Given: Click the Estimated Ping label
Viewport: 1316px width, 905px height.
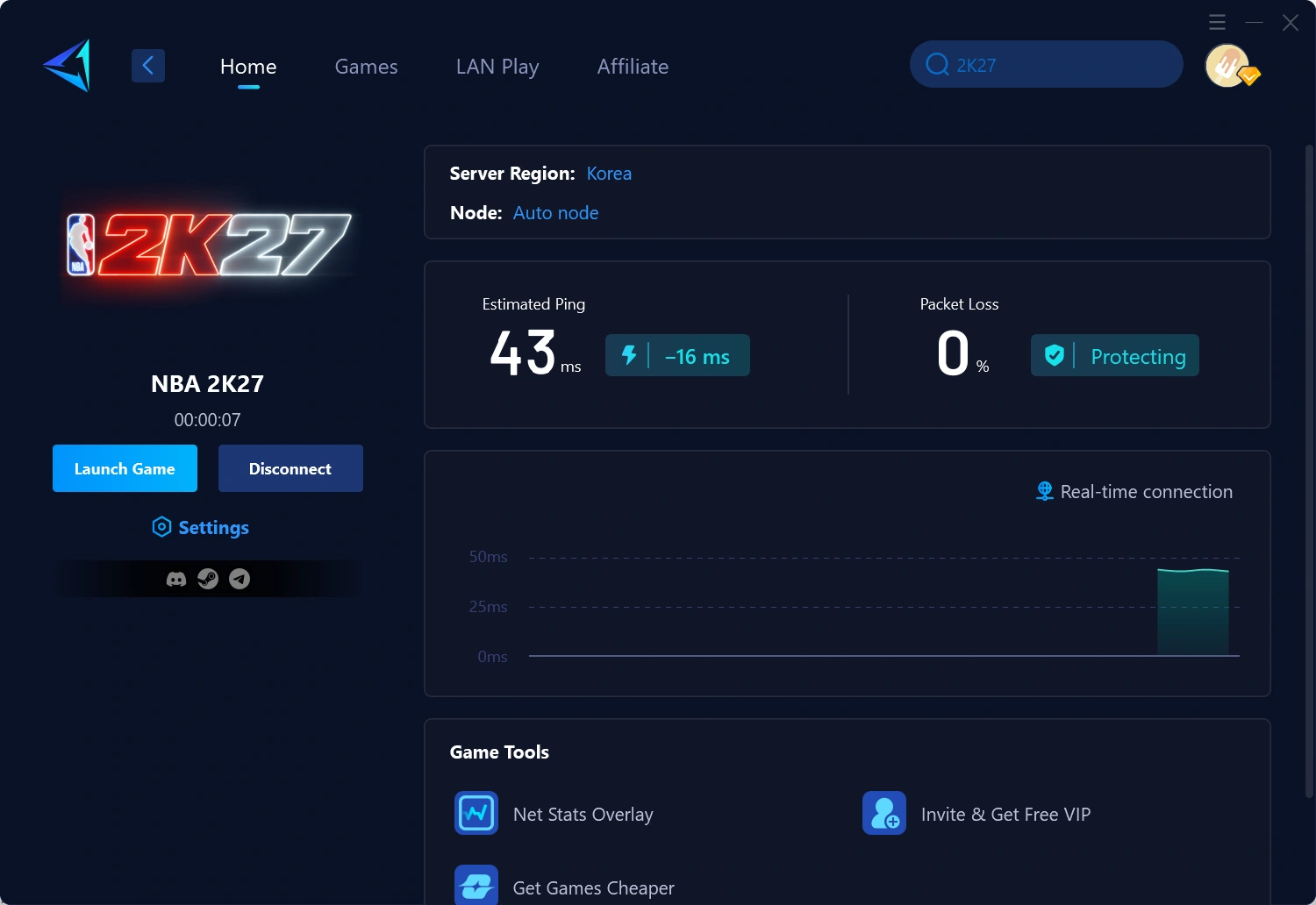Looking at the screenshot, I should click(533, 304).
